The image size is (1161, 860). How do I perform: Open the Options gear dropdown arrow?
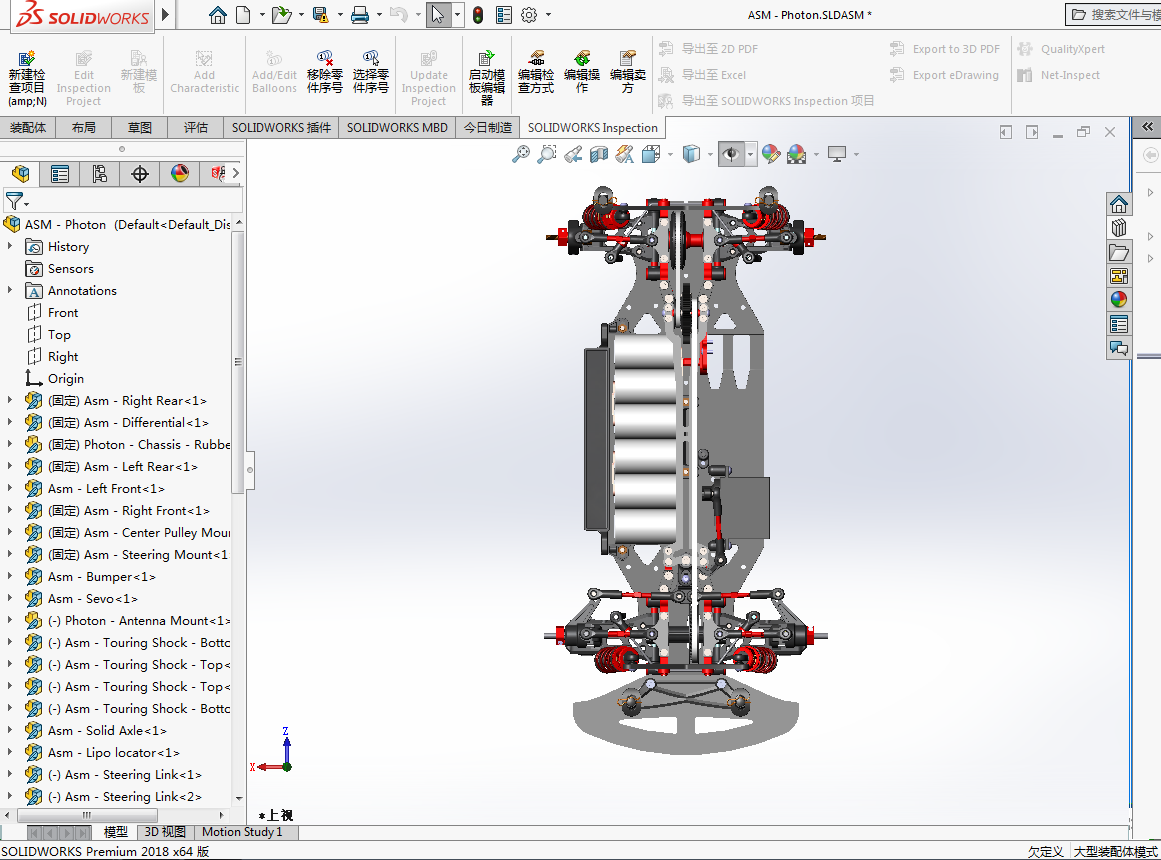click(x=548, y=15)
